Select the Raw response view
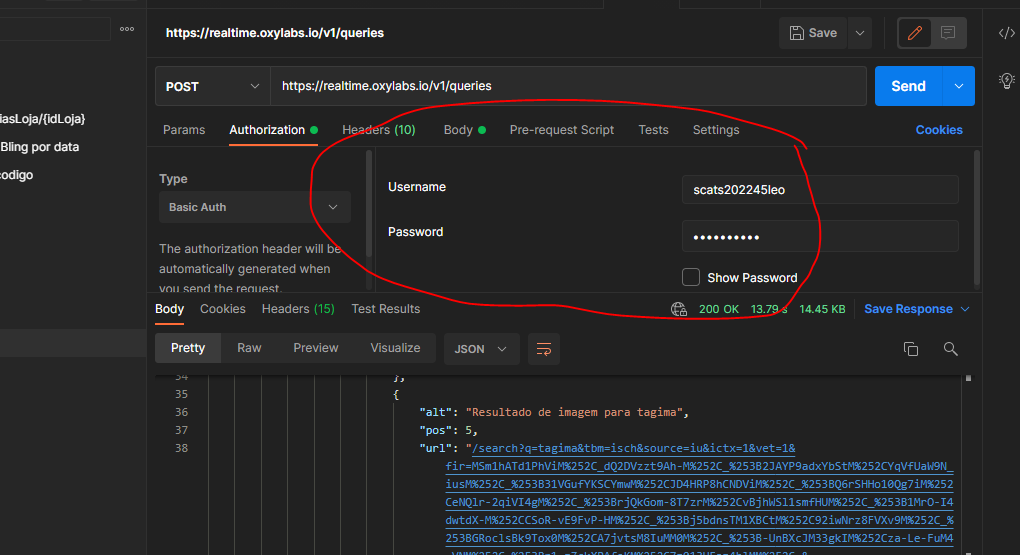1020x555 pixels. click(x=249, y=348)
